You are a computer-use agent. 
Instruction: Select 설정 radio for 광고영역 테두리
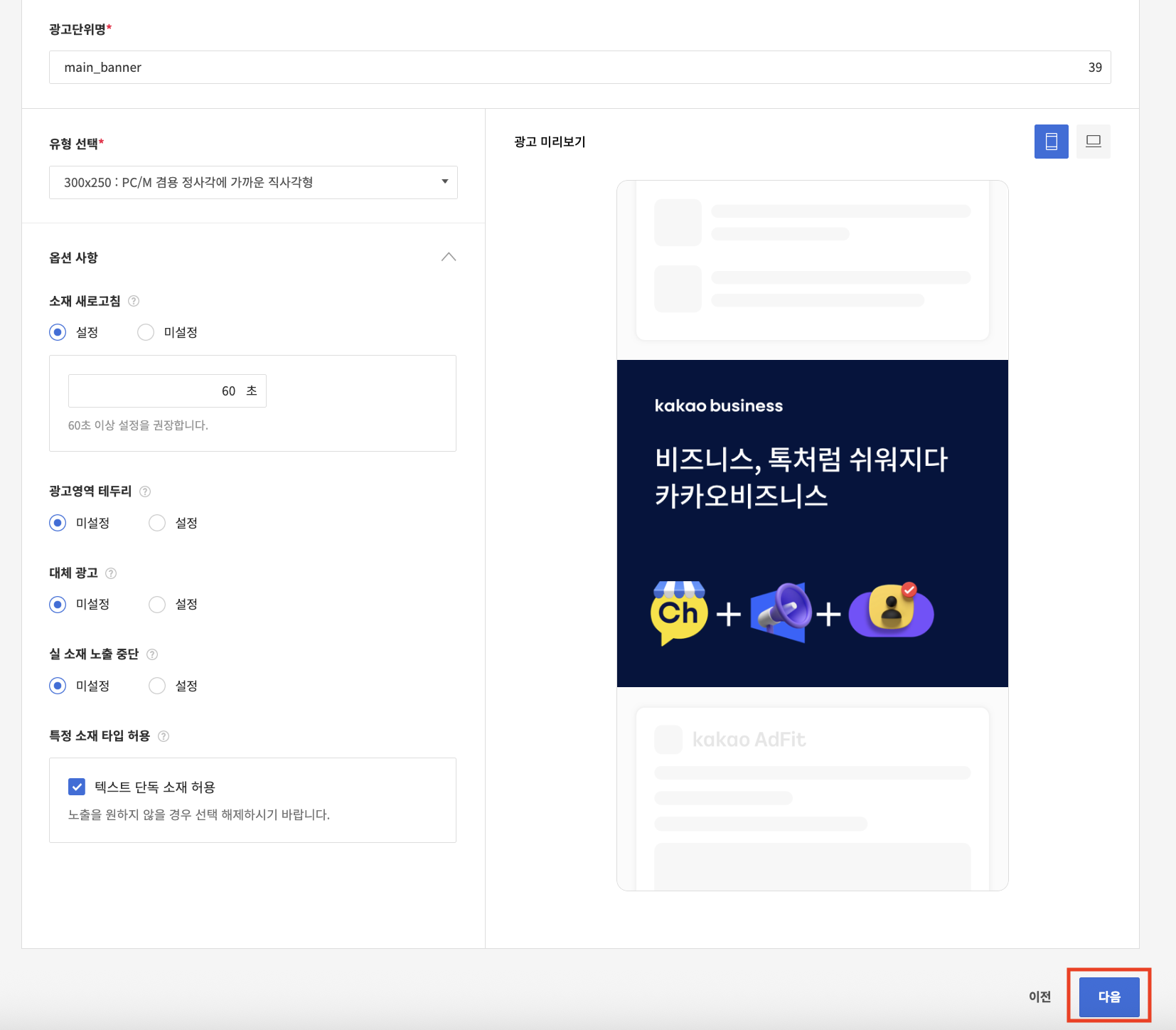coord(157,523)
